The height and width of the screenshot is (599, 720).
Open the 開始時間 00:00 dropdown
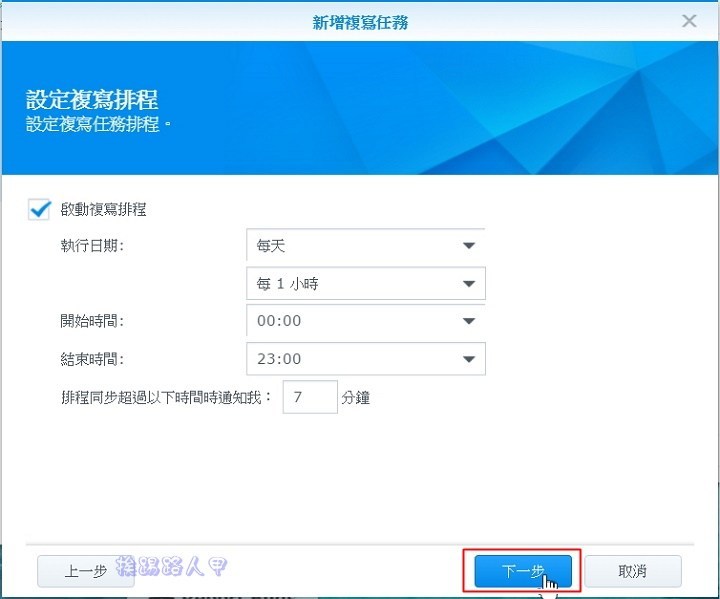(366, 321)
